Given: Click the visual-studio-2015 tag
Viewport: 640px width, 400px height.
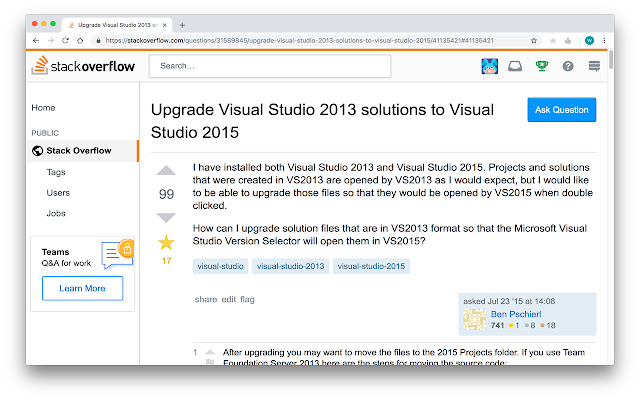Looking at the screenshot, I should pyautogui.click(x=371, y=266).
